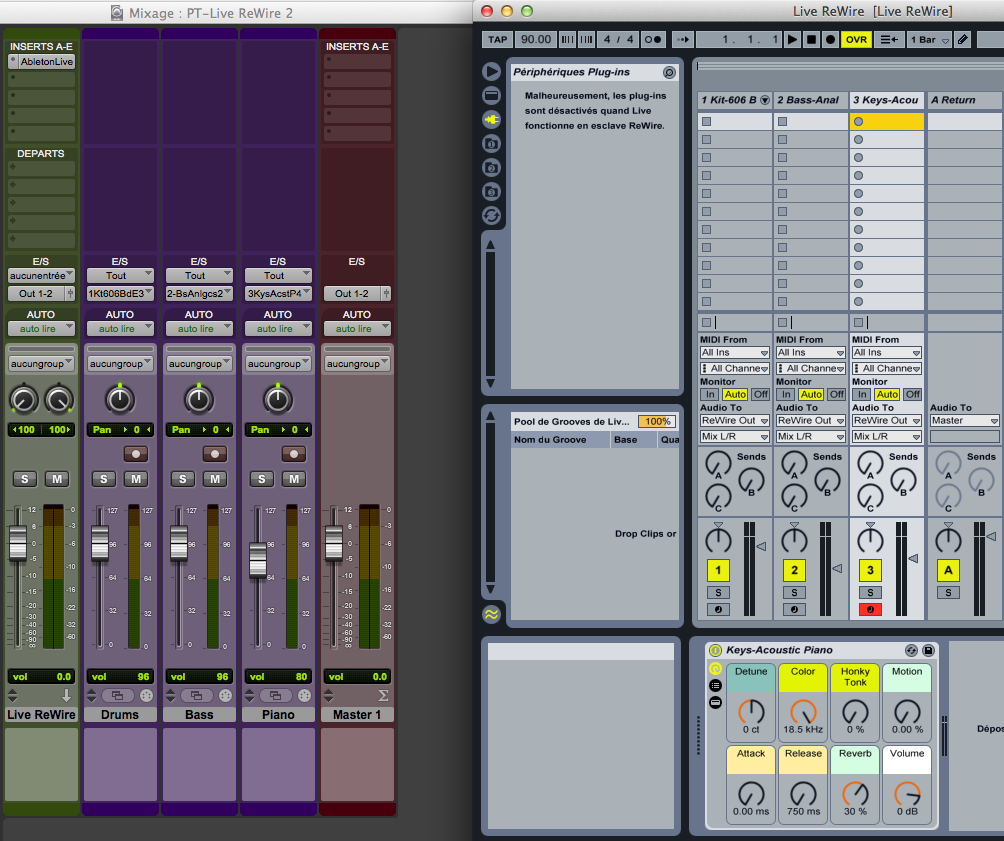Mute the Live ReWire track in Pro Tools
The image size is (1004, 841).
(57, 479)
